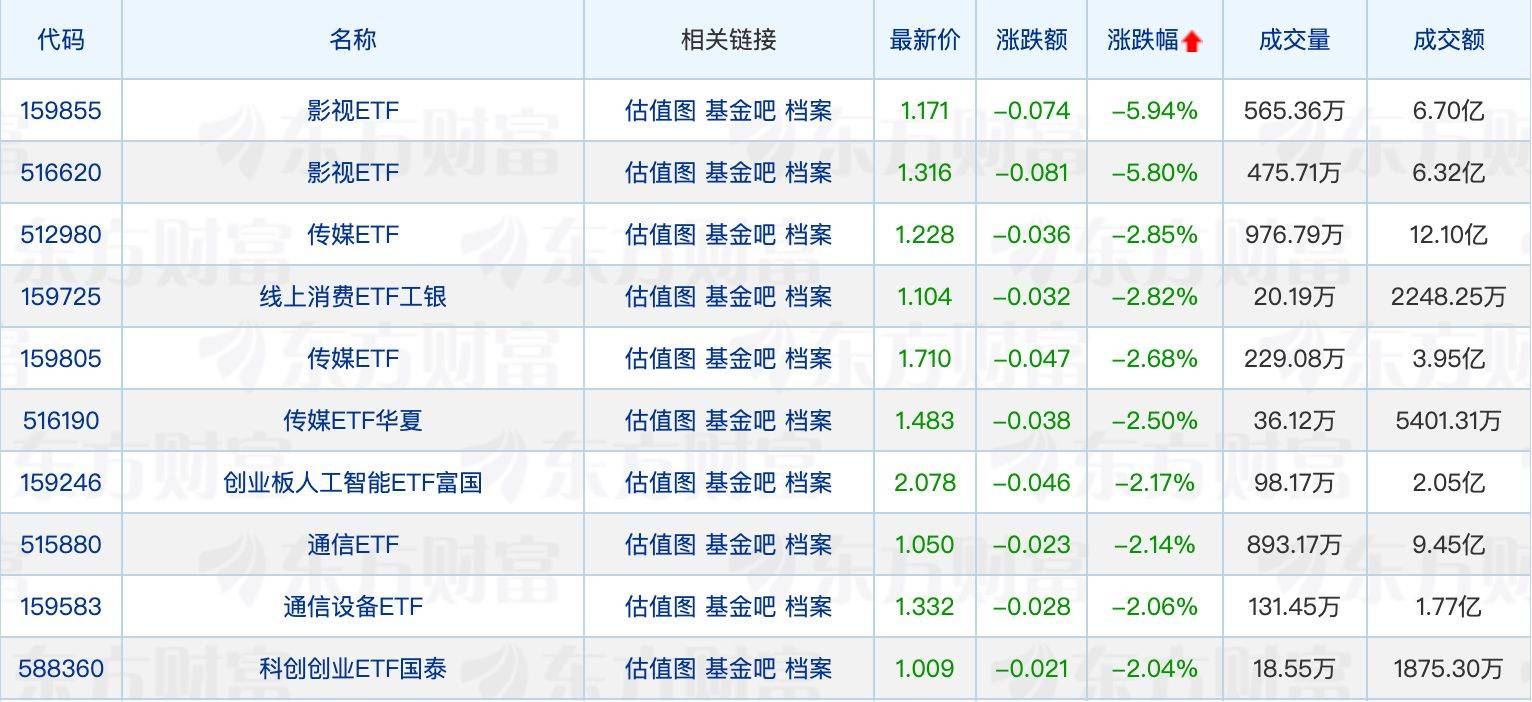1532x702 pixels.
Task: Sort by the 涨跌额 column header
Action: [x=1031, y=40]
